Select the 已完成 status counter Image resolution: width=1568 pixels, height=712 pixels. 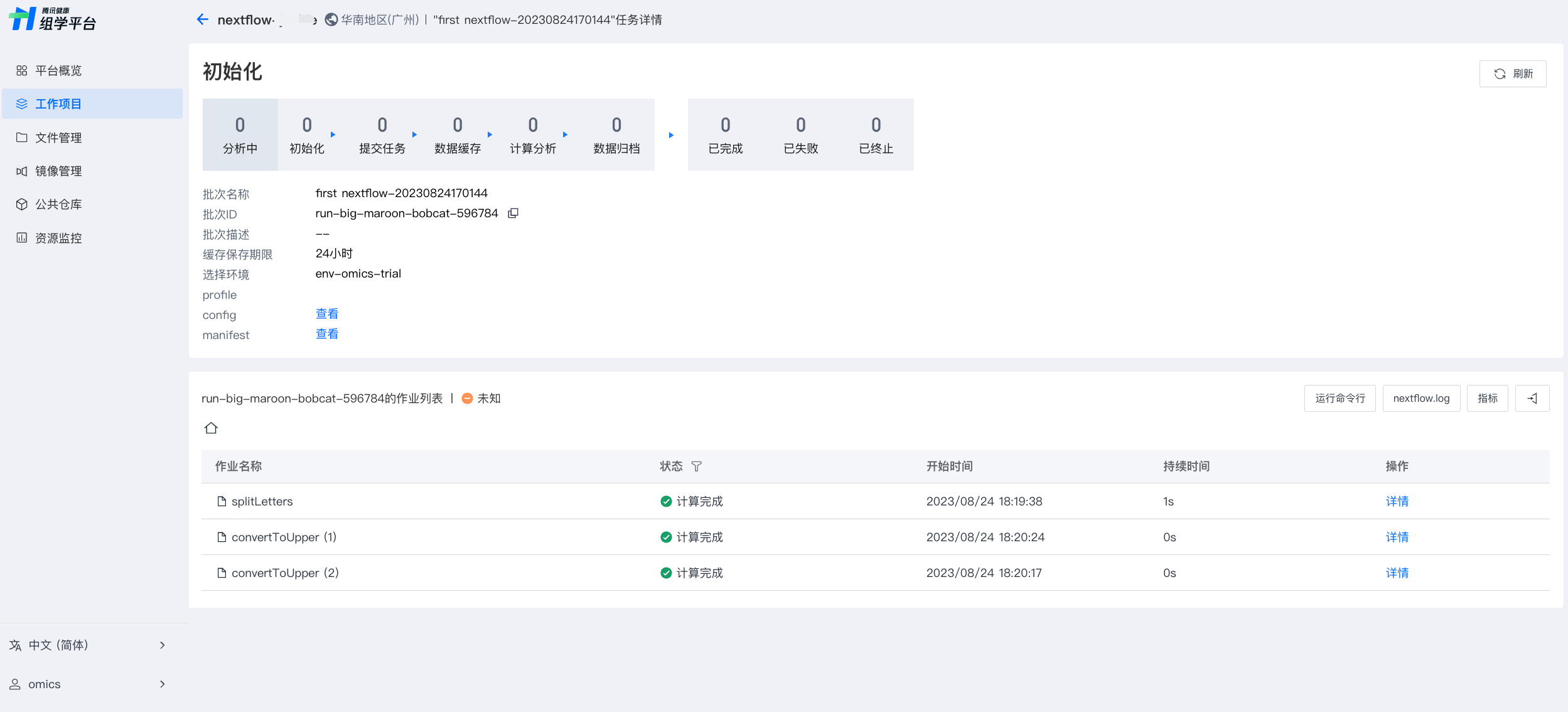[x=725, y=135]
